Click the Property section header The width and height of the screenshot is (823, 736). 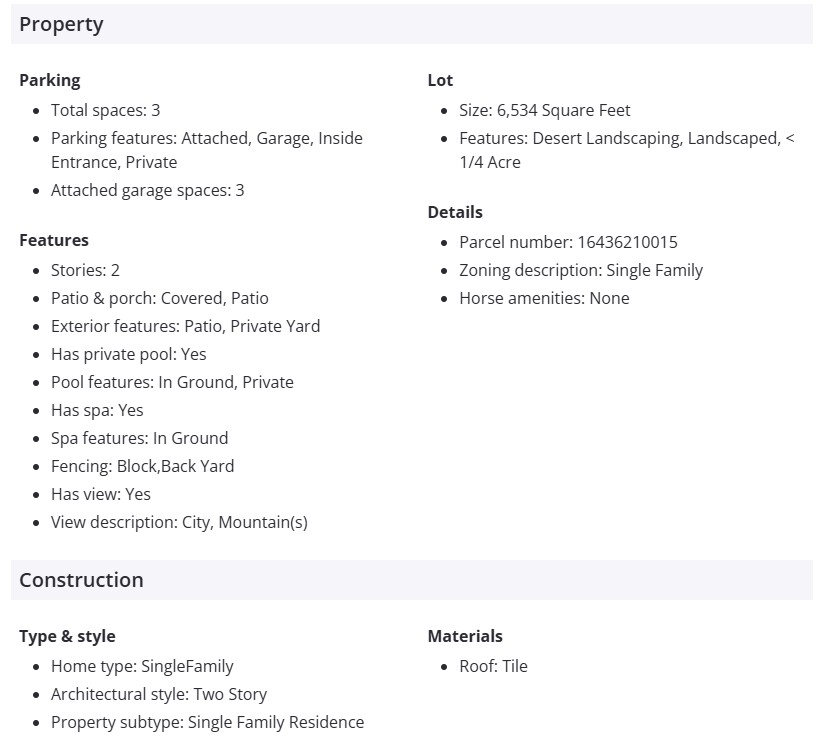(61, 25)
